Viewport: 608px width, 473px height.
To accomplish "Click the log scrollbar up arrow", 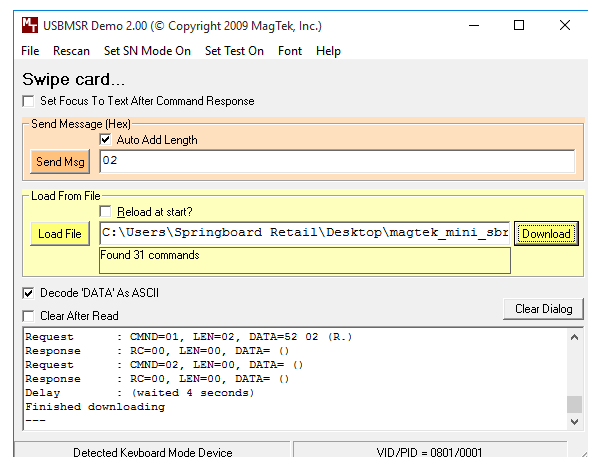I will pos(574,338).
